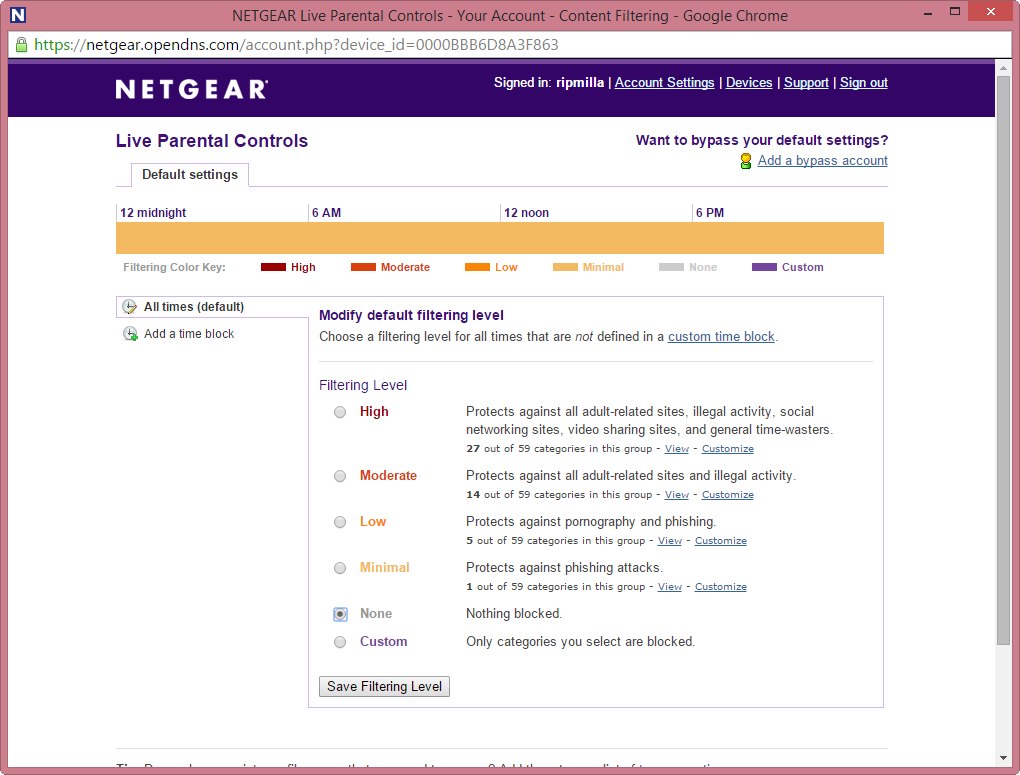1020x775 pixels.
Task: Click the scrollbar down arrow
Action: click(x=1003, y=757)
